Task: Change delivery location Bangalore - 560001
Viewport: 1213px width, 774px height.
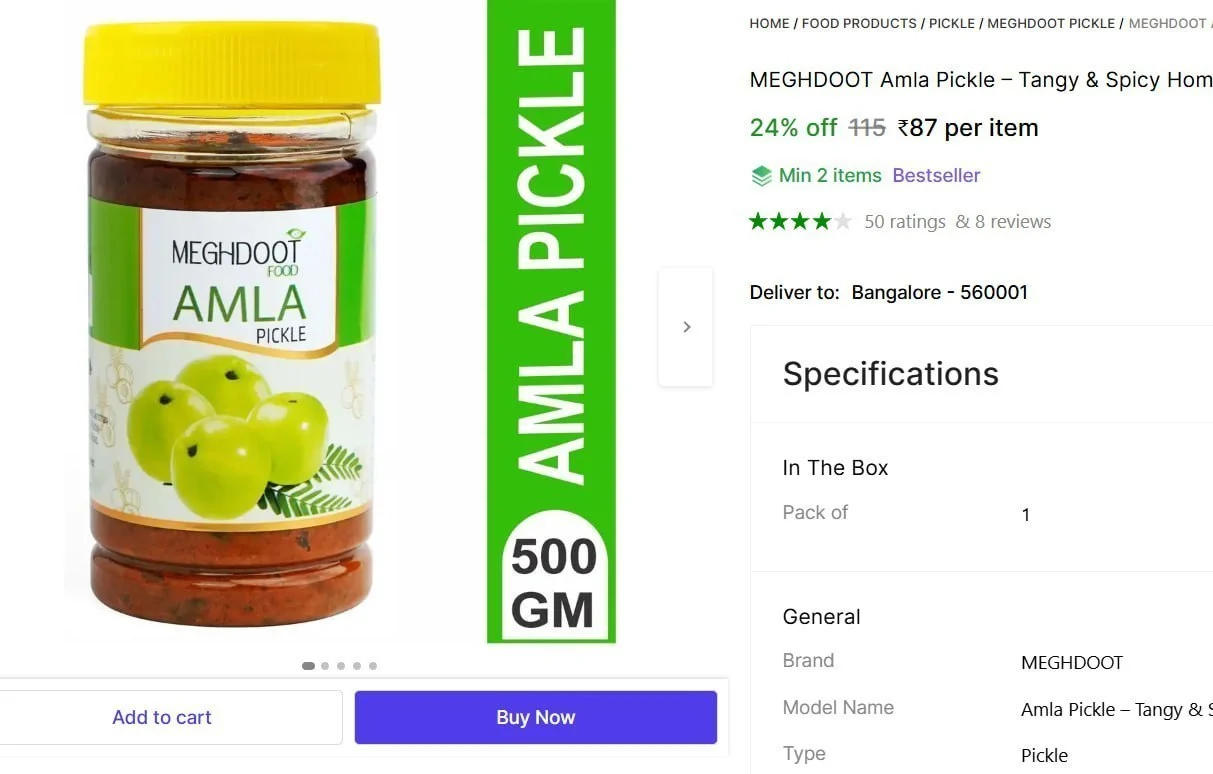Action: click(939, 293)
